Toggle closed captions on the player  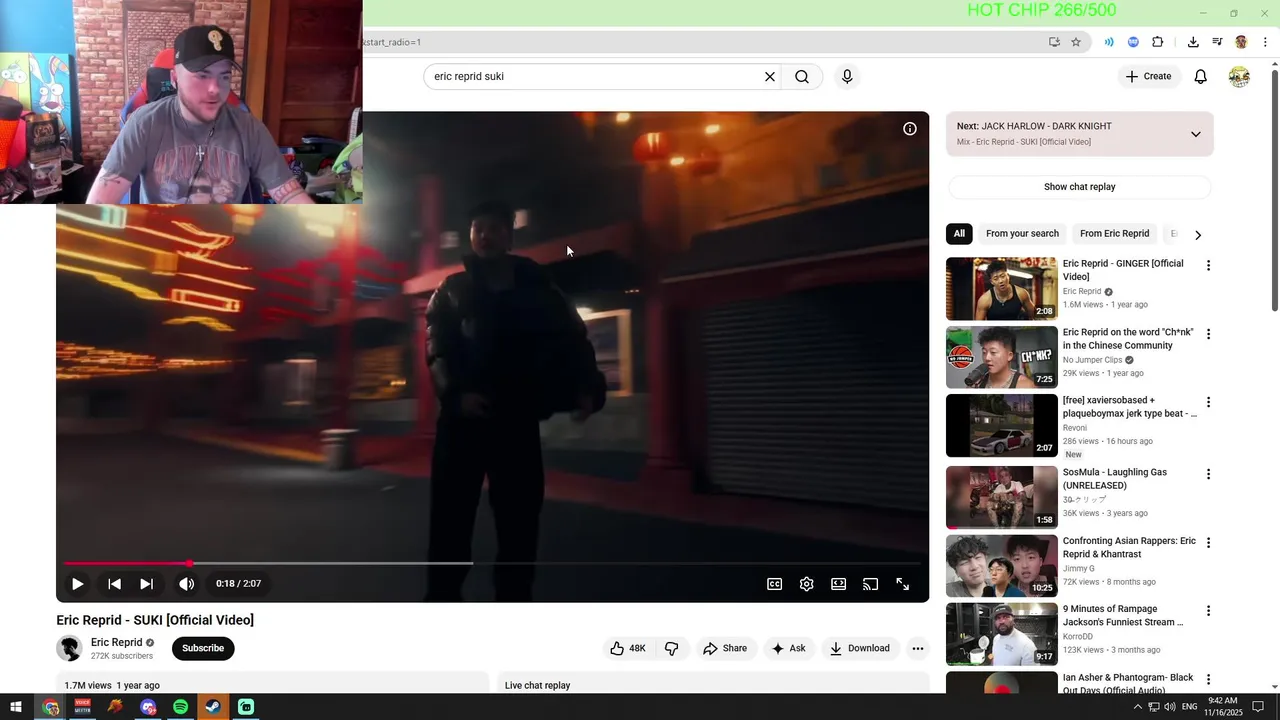tap(774, 584)
